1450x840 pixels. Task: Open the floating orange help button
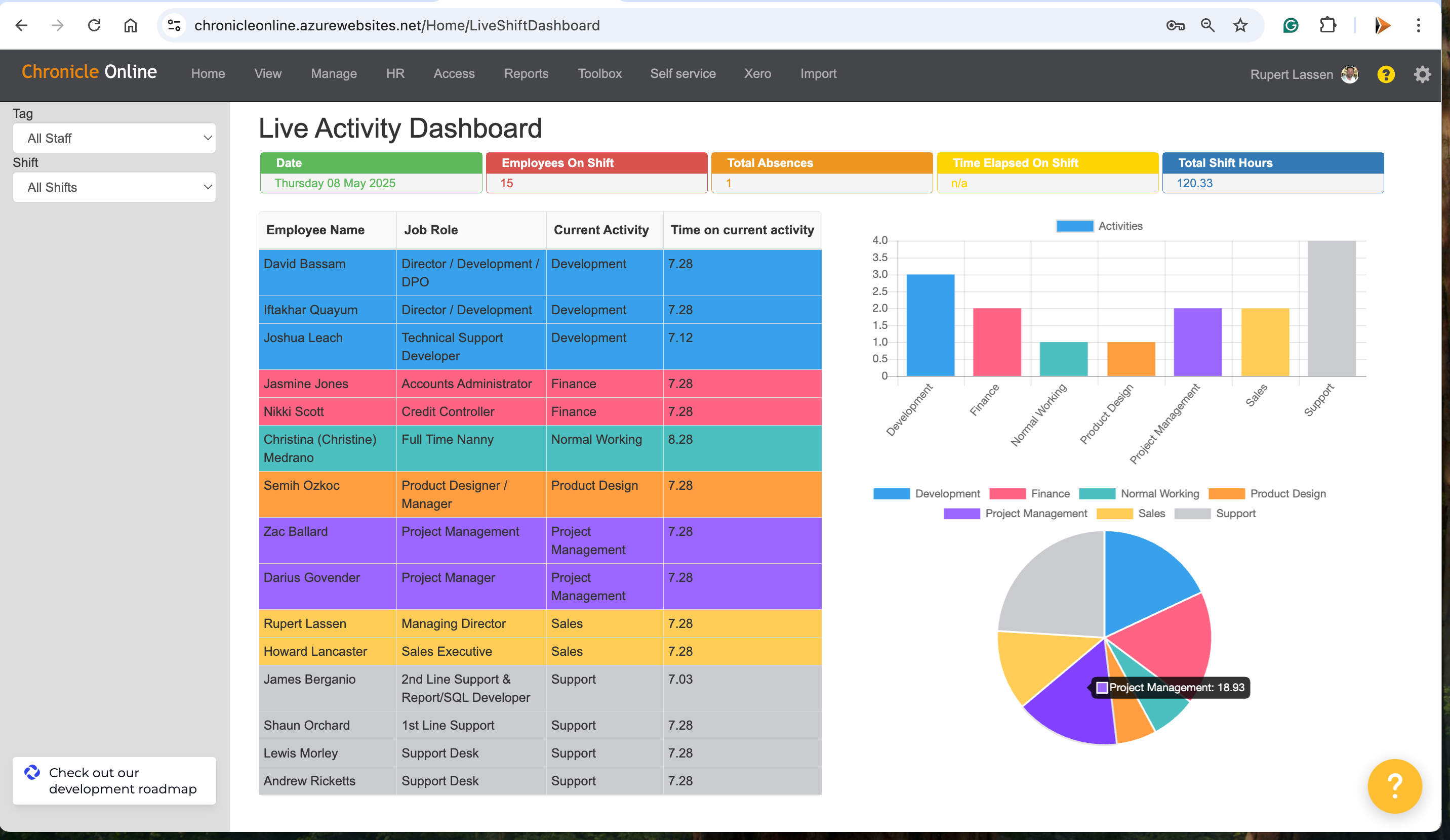tap(1394, 785)
